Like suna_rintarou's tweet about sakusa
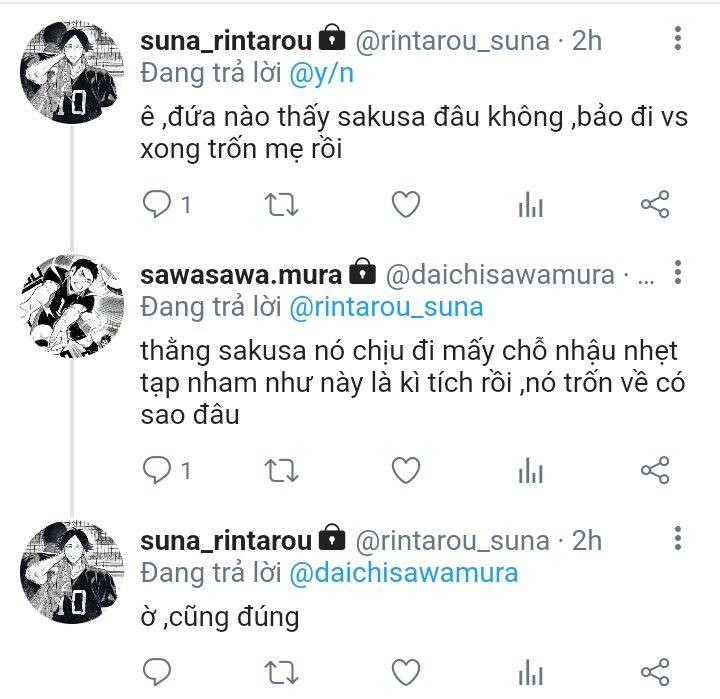This screenshot has height=699, width=720. (x=405, y=205)
